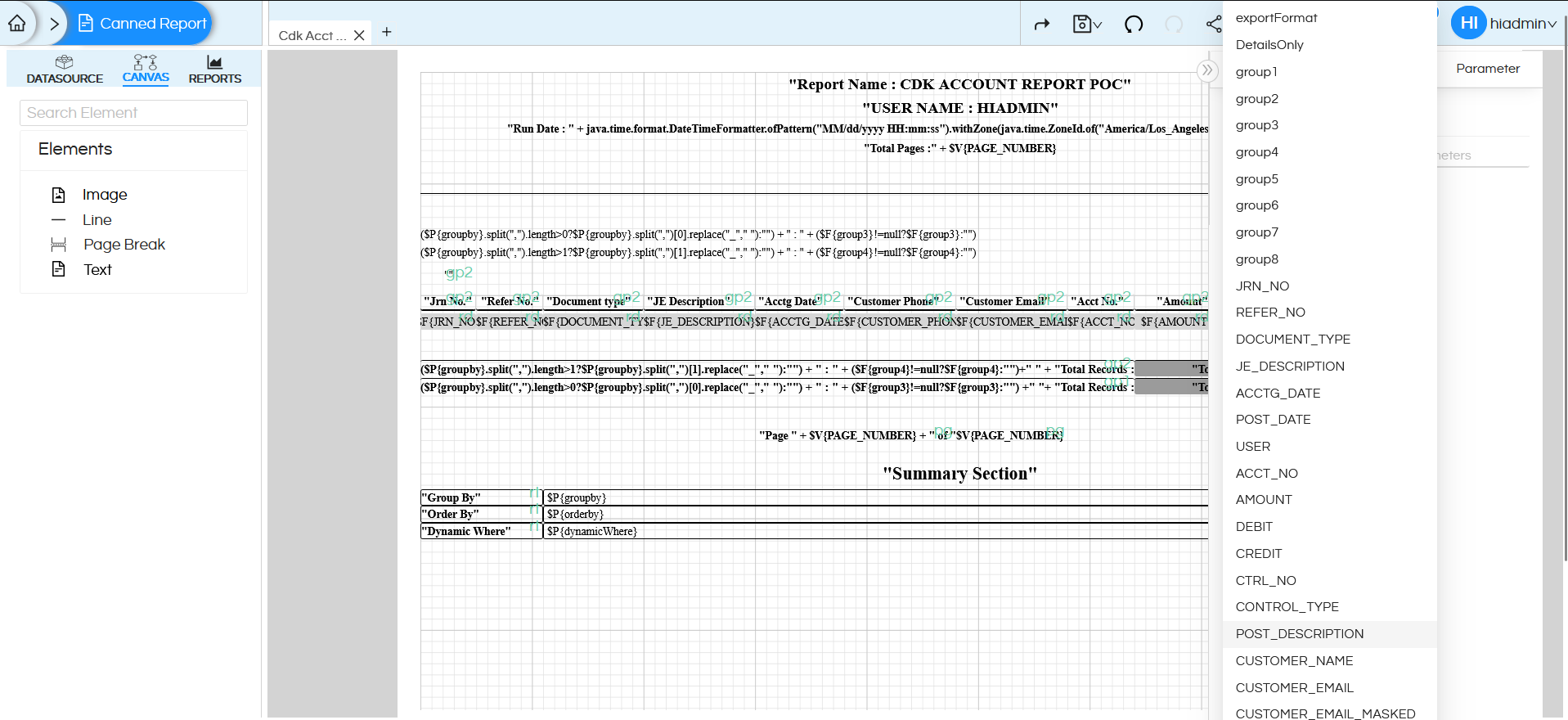Open the Parameter tab
The image size is (1568, 720).
tap(1488, 69)
